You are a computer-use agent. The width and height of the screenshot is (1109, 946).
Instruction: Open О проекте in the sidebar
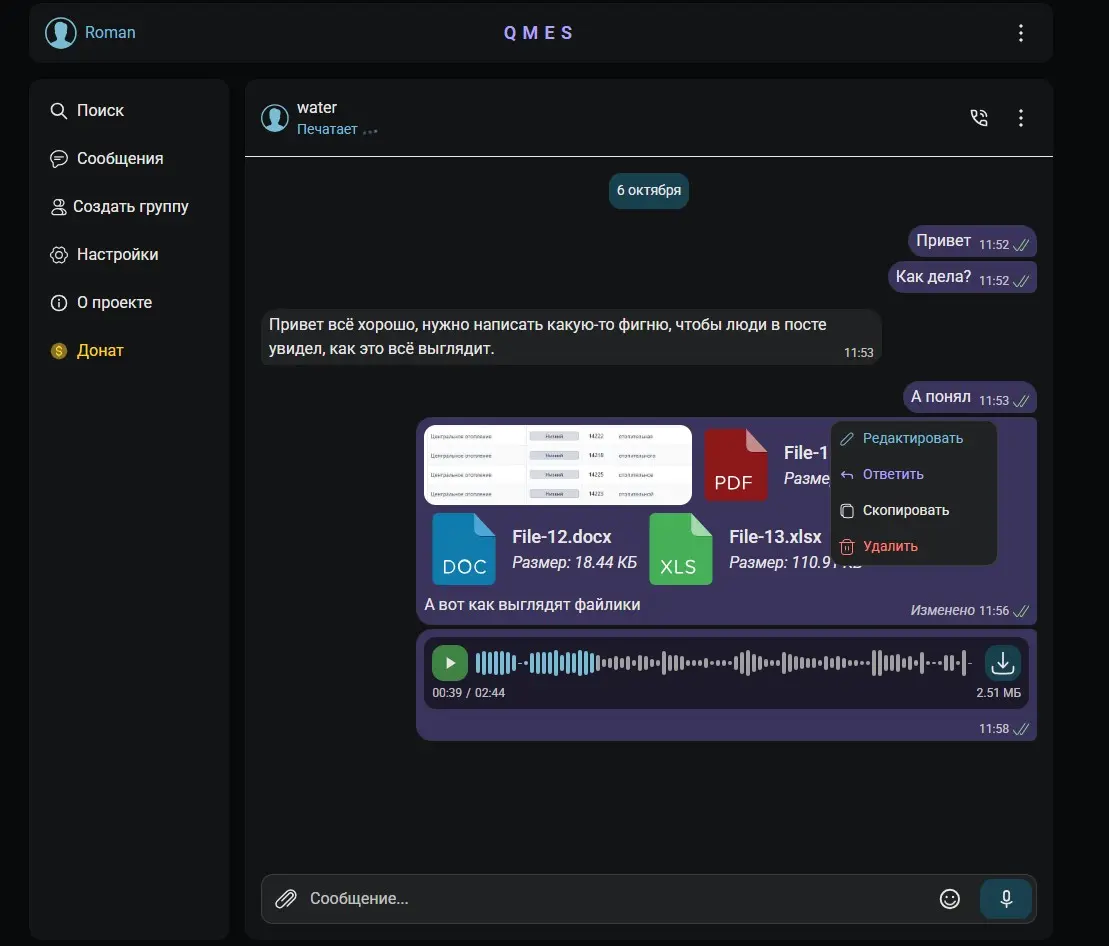point(101,303)
